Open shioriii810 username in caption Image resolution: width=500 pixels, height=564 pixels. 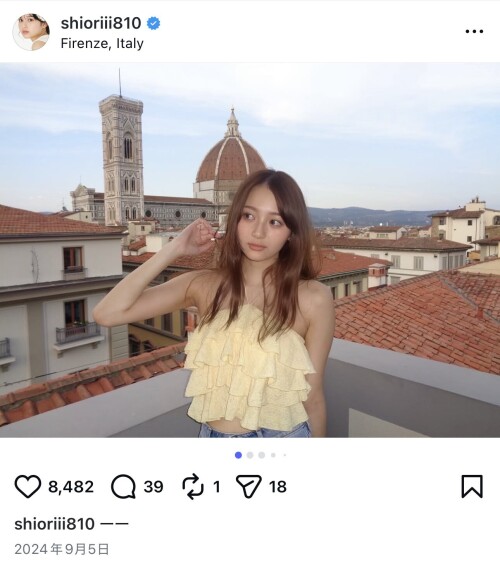pos(55,524)
